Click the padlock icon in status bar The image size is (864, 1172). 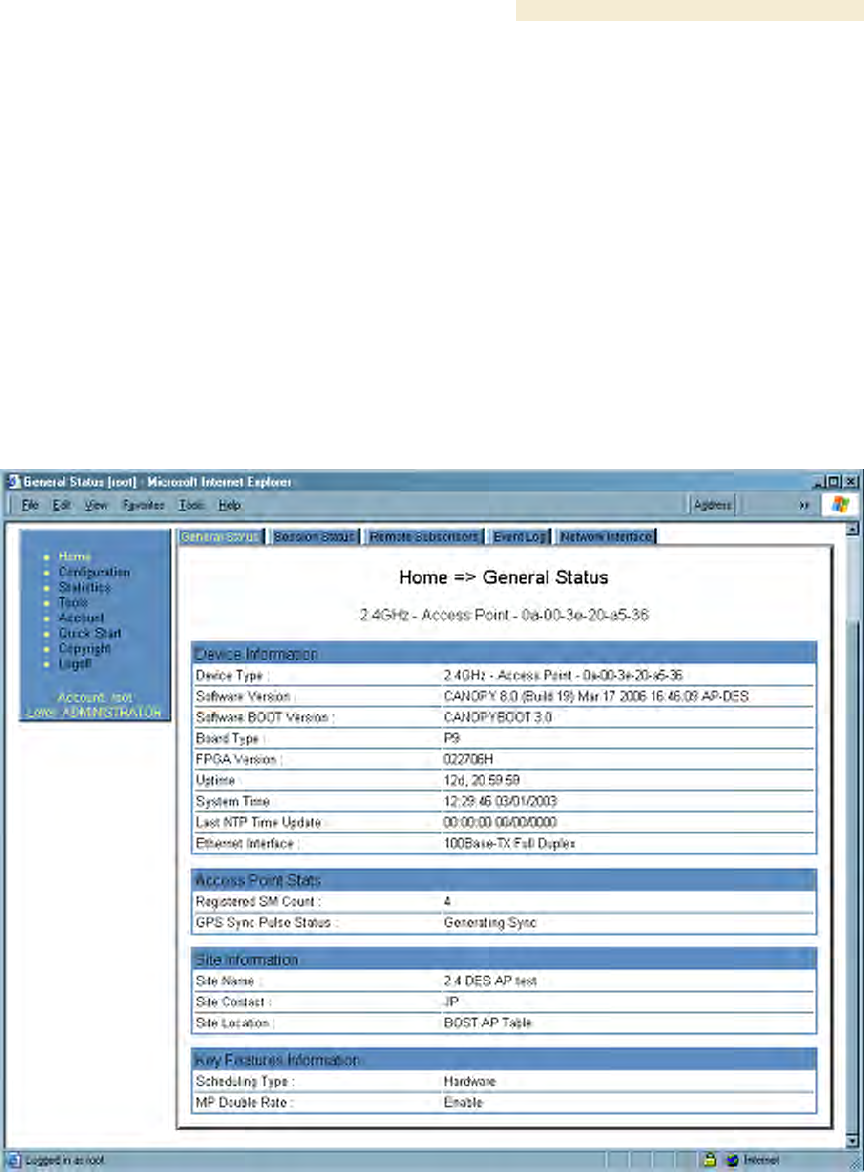[x=709, y=1159]
